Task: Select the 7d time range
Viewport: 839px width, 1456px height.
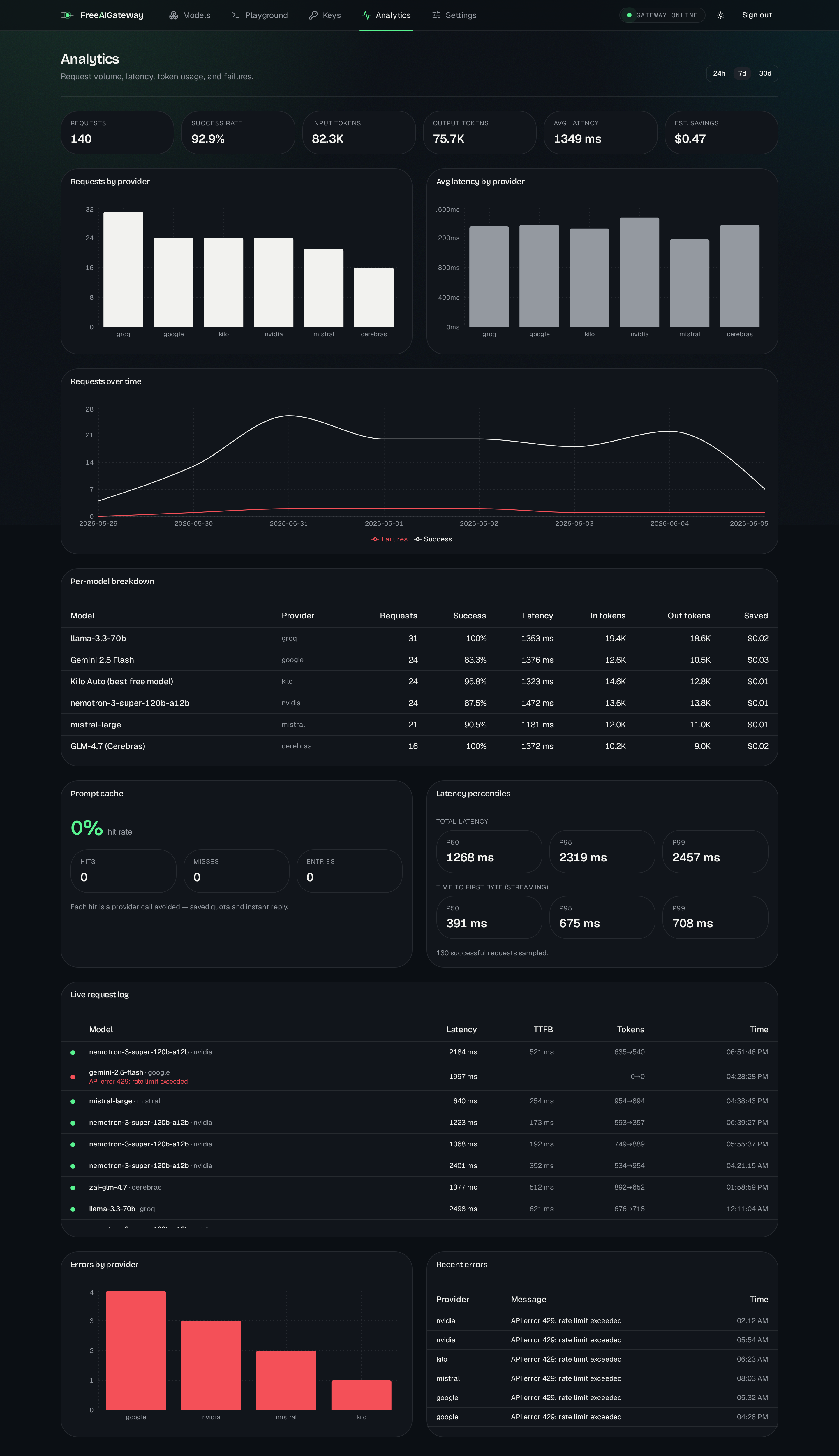Action: coord(742,73)
